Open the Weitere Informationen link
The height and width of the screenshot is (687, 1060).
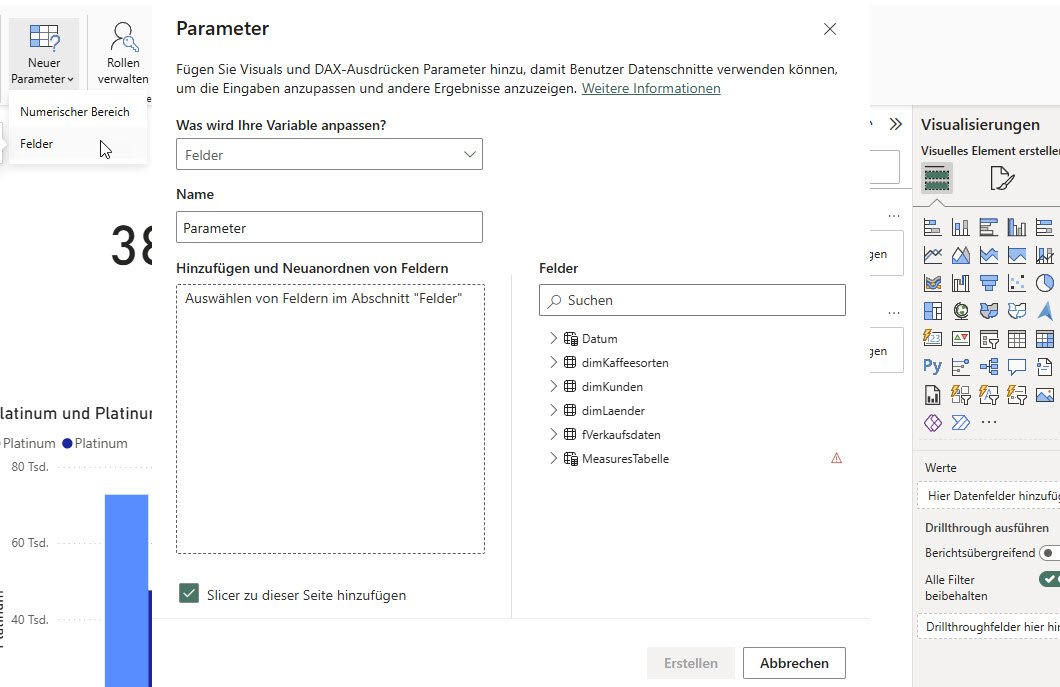(x=651, y=88)
